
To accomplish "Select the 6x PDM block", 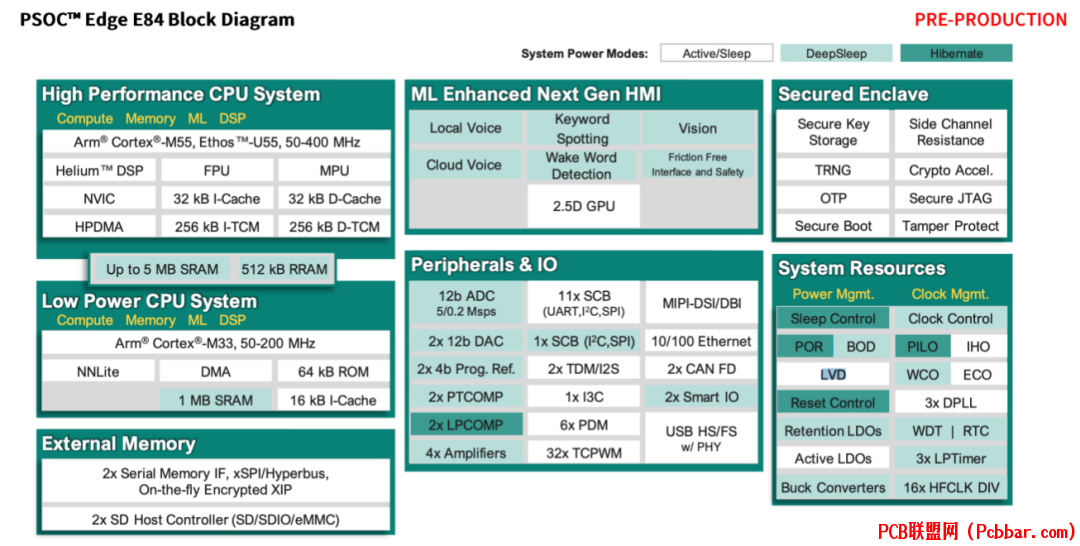I will point(584,425).
